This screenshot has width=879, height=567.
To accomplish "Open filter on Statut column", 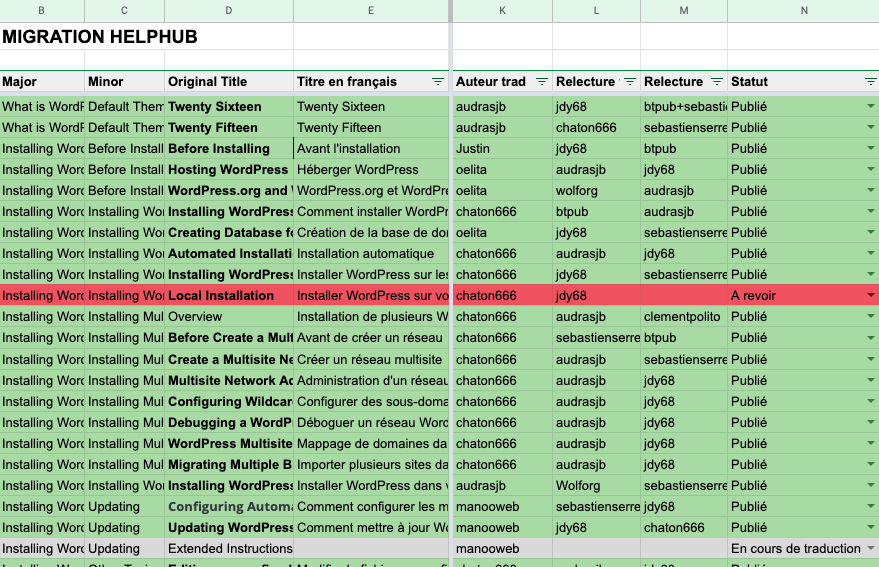I will (871, 82).
